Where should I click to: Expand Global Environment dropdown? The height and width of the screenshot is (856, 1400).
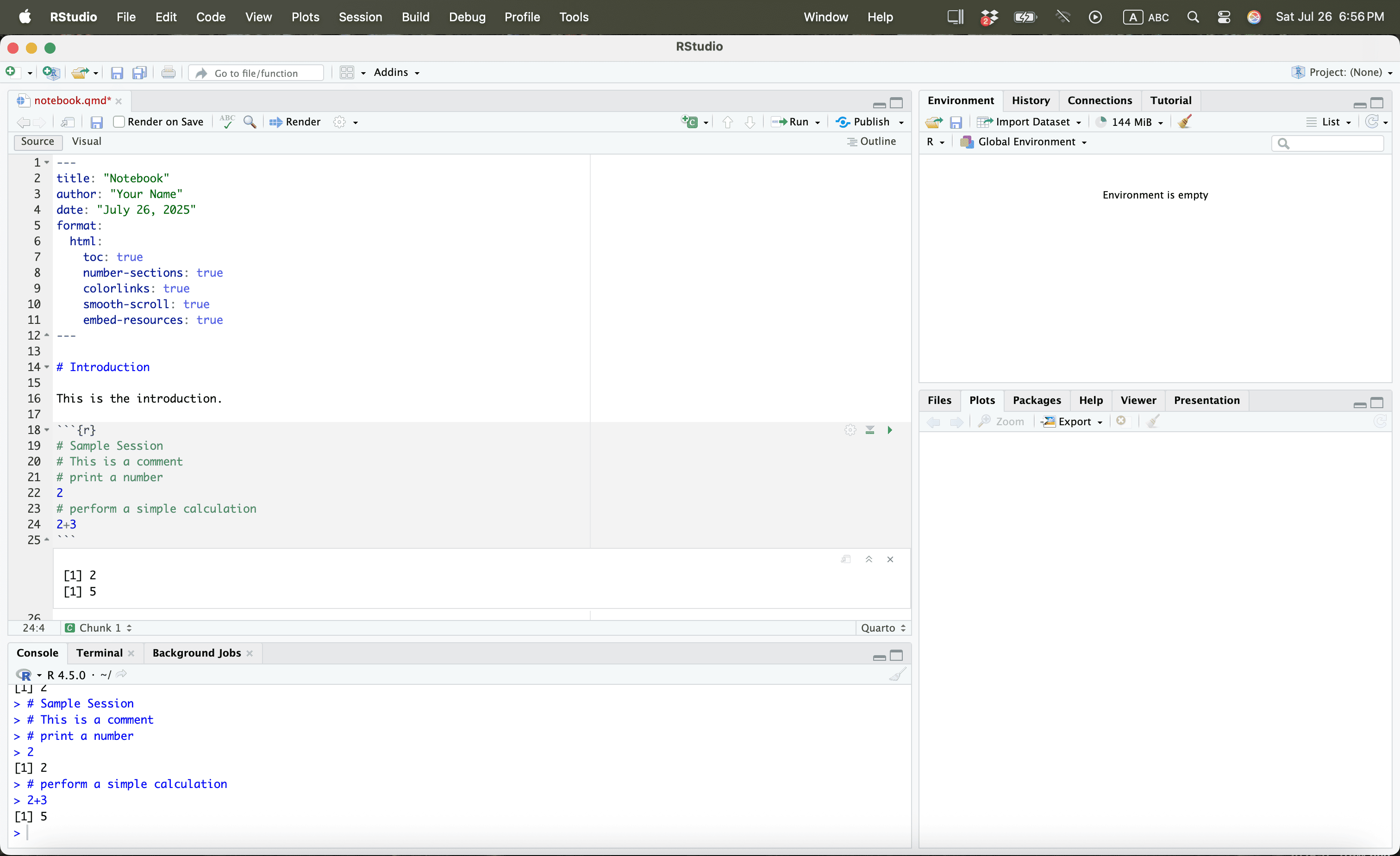pos(1083,142)
